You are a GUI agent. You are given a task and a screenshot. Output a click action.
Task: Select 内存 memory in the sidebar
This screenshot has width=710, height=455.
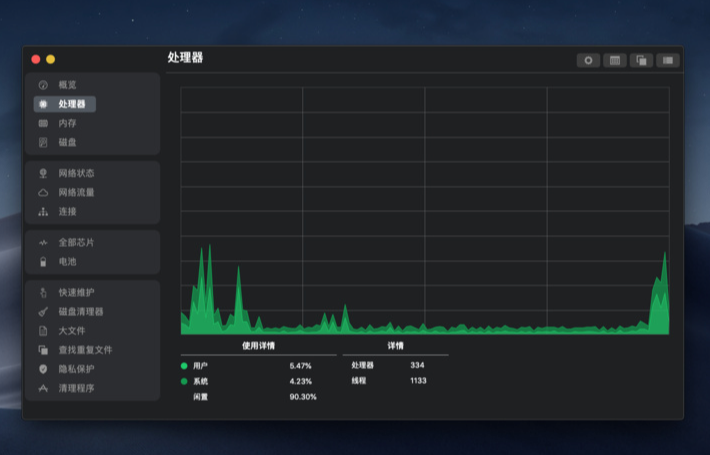(x=67, y=123)
